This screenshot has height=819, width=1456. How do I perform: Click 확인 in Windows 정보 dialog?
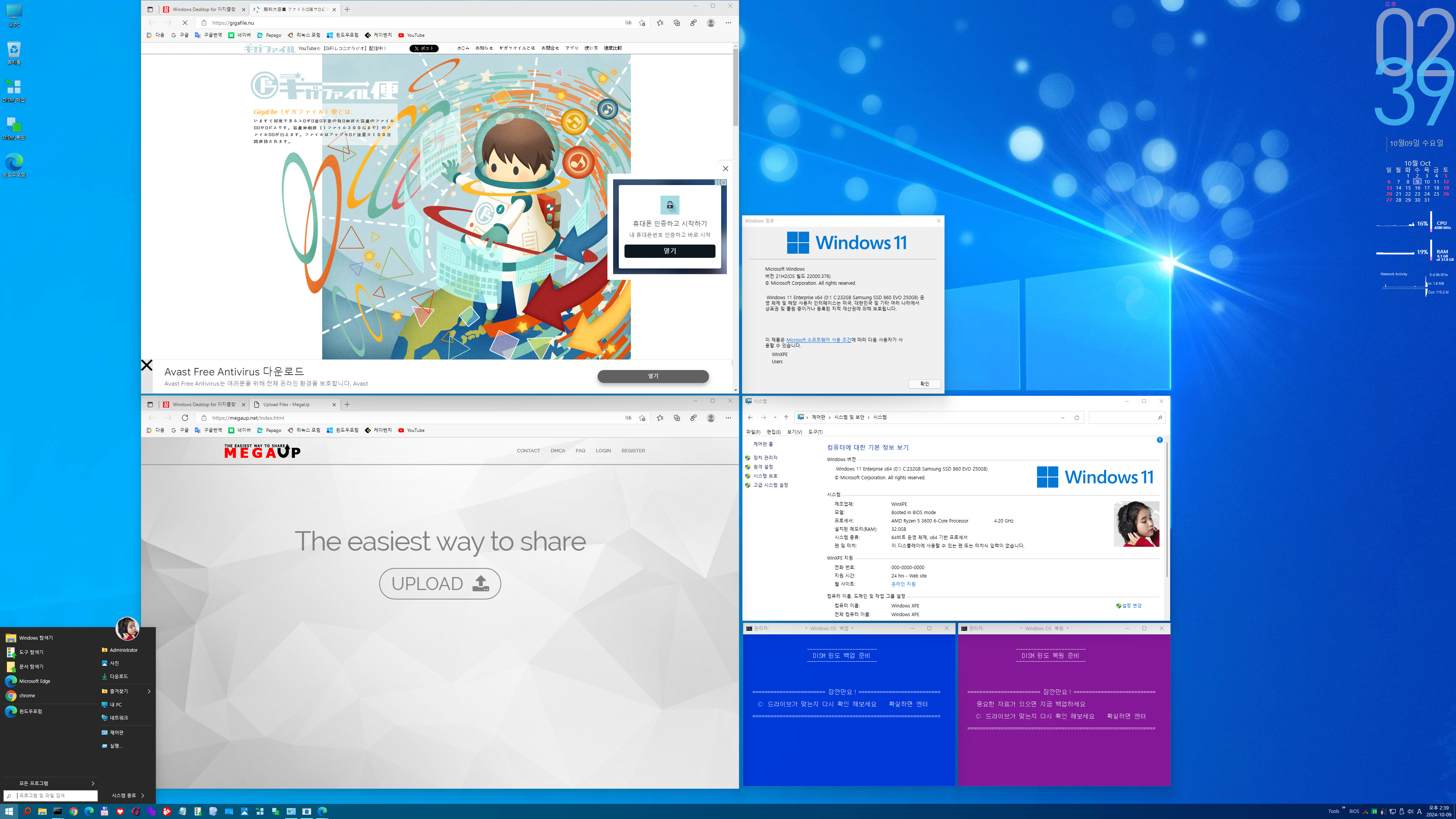click(924, 384)
